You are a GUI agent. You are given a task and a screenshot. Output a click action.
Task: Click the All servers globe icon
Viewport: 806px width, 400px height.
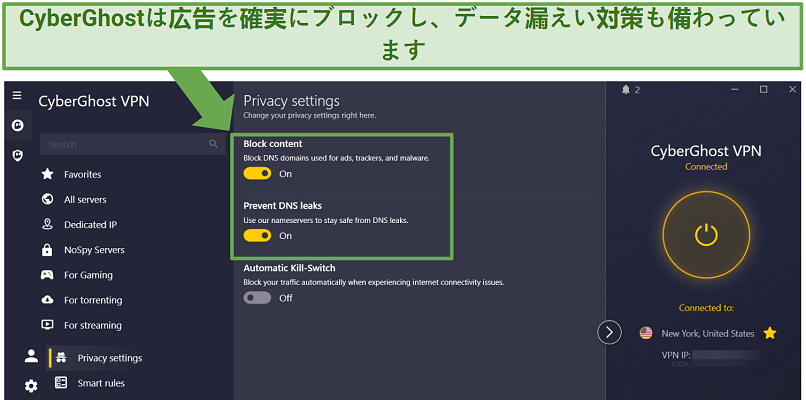47,199
